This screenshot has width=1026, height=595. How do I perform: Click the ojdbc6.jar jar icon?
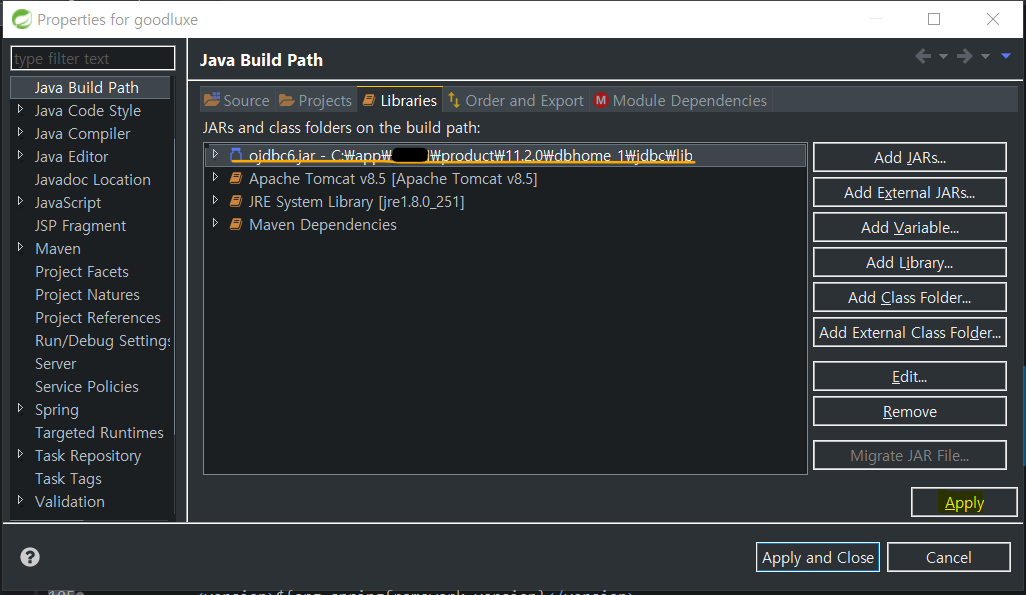236,155
